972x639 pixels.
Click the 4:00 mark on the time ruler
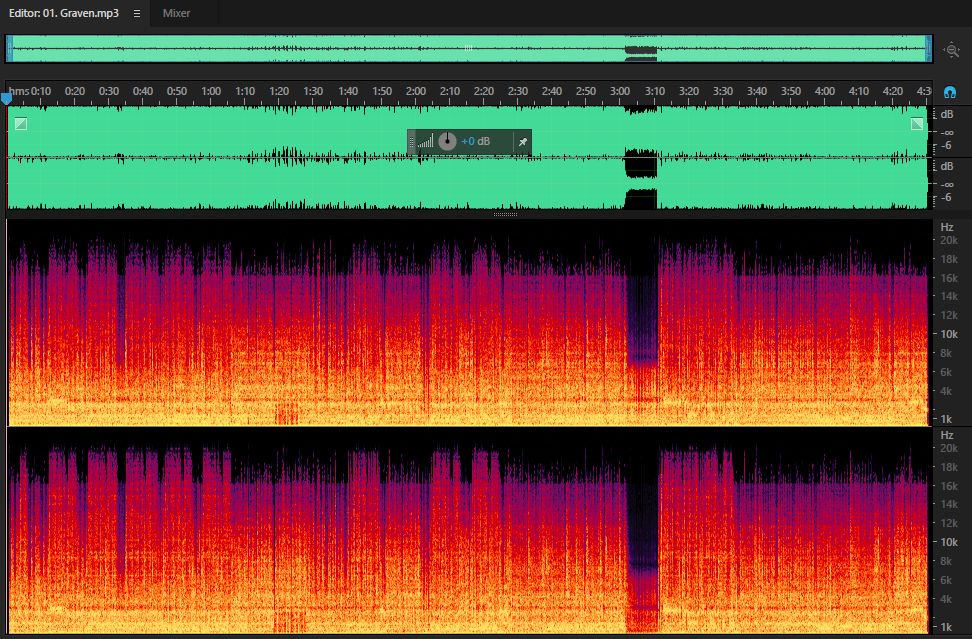(x=824, y=91)
